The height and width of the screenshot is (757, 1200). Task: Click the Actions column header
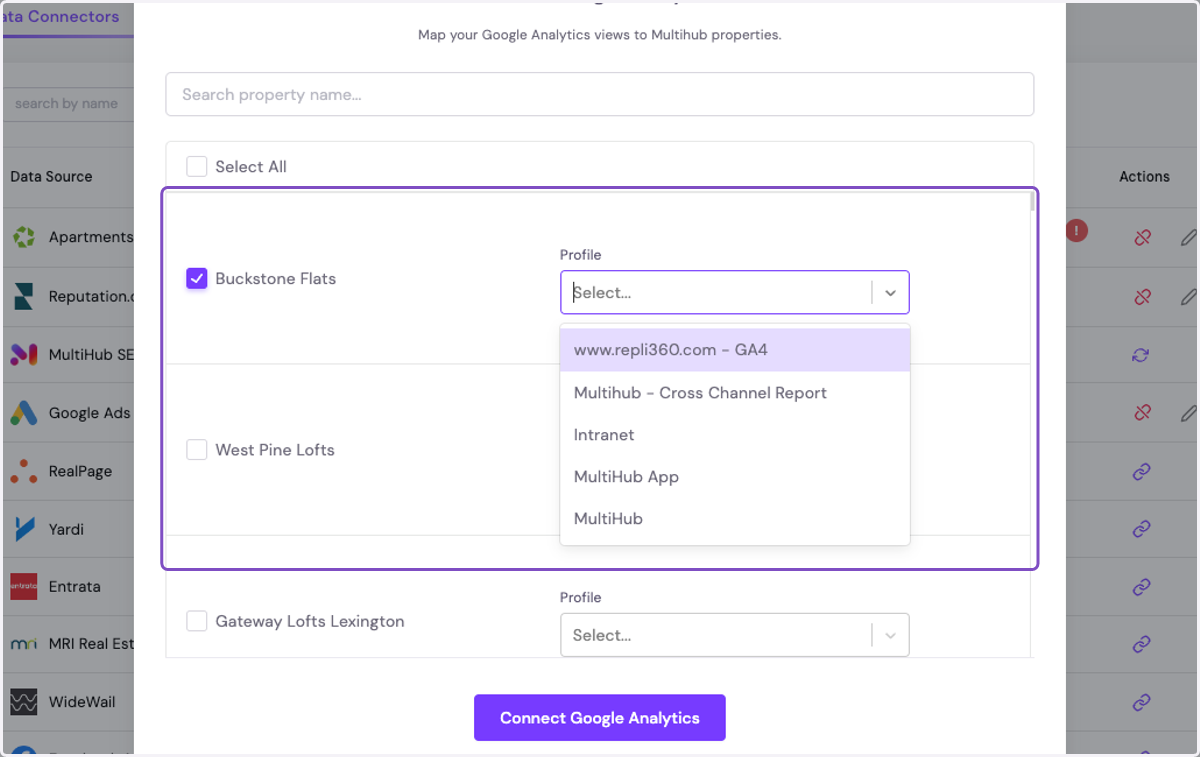pyautogui.click(x=1144, y=176)
